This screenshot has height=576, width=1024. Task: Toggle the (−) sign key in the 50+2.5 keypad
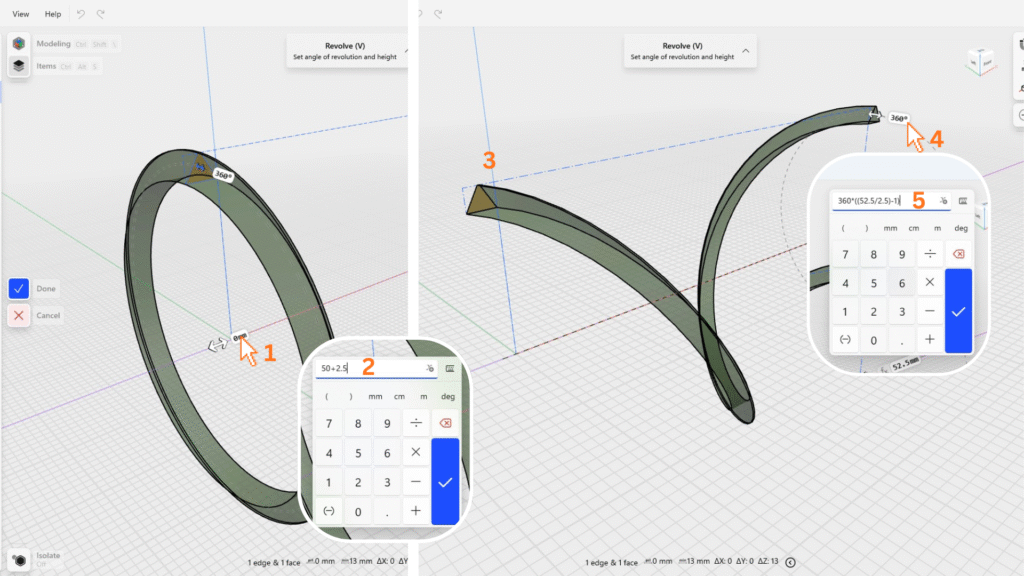(x=328, y=511)
